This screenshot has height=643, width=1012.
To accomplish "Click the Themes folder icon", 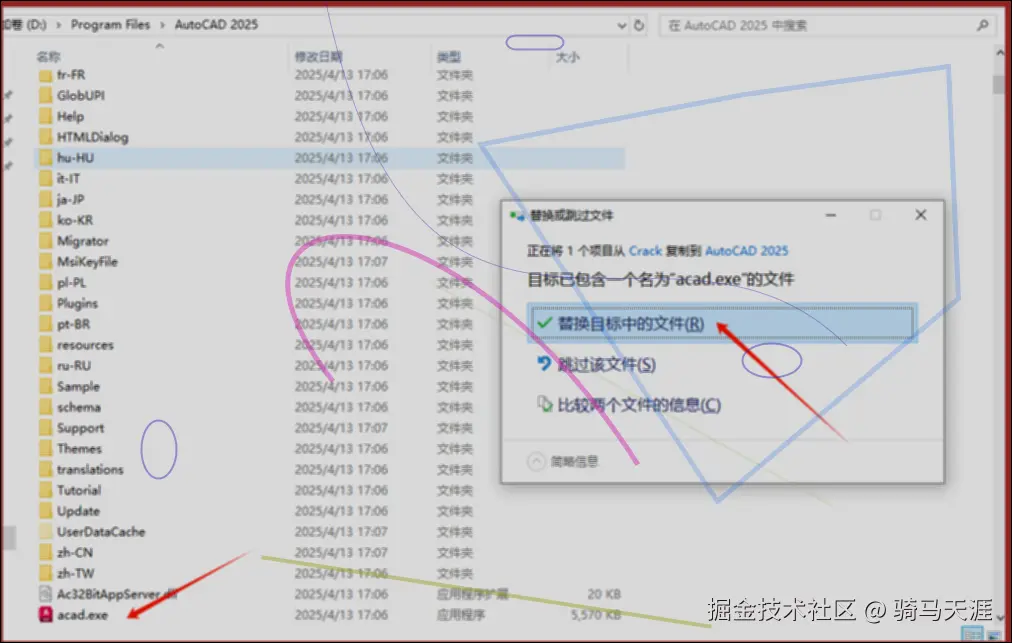I will (45, 448).
